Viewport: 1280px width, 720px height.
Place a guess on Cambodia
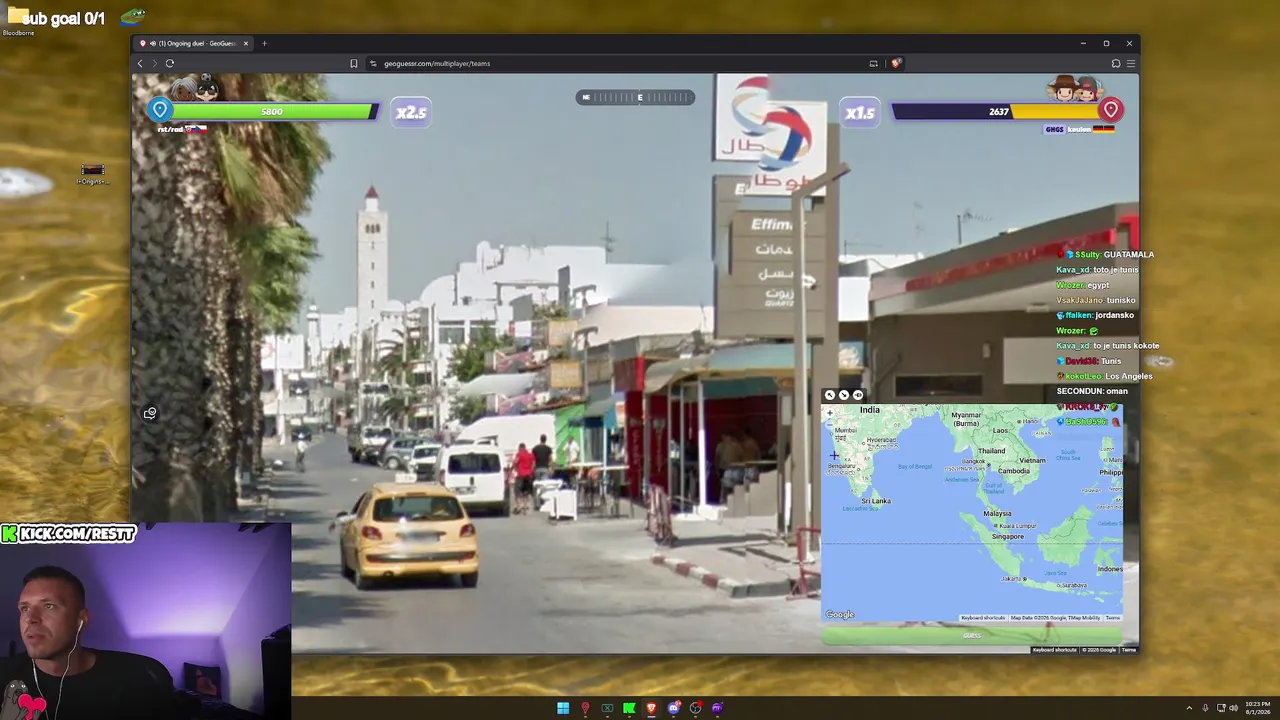1014,471
